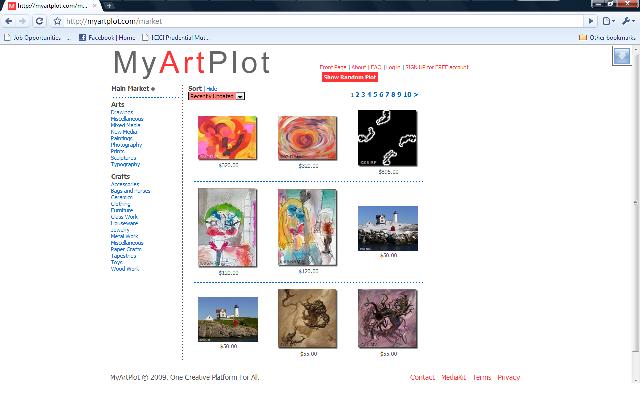Reload the page with the refresh icon
The width and height of the screenshot is (640, 400).
click(39, 21)
